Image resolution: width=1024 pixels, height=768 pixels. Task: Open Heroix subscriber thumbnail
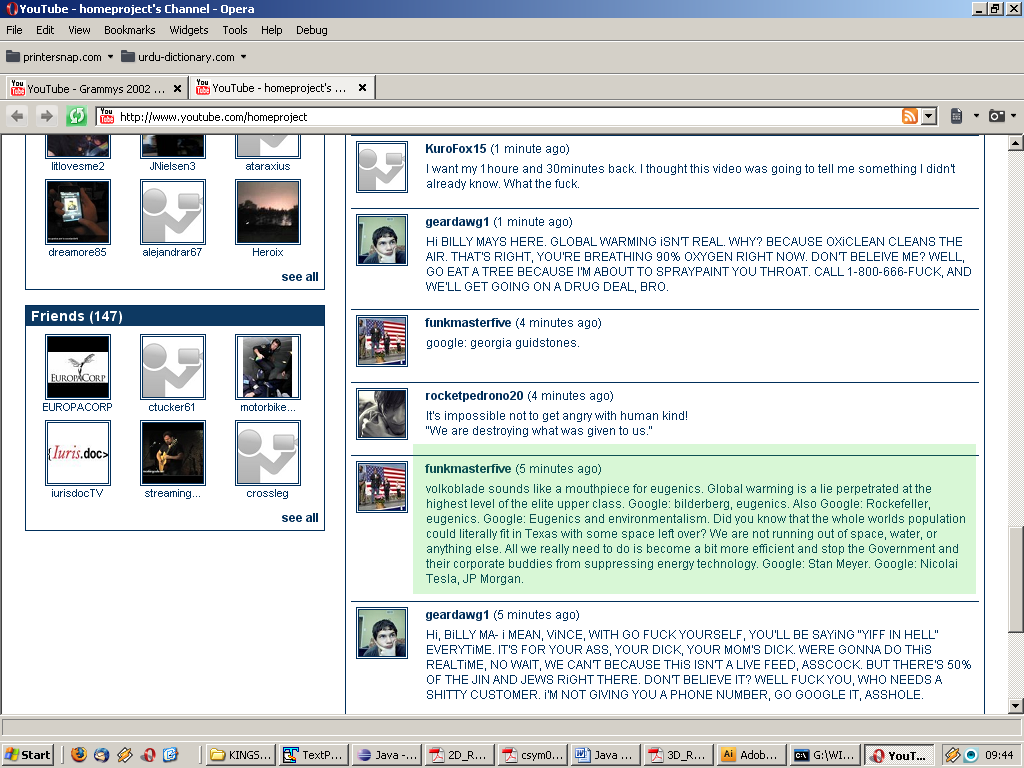click(x=268, y=212)
